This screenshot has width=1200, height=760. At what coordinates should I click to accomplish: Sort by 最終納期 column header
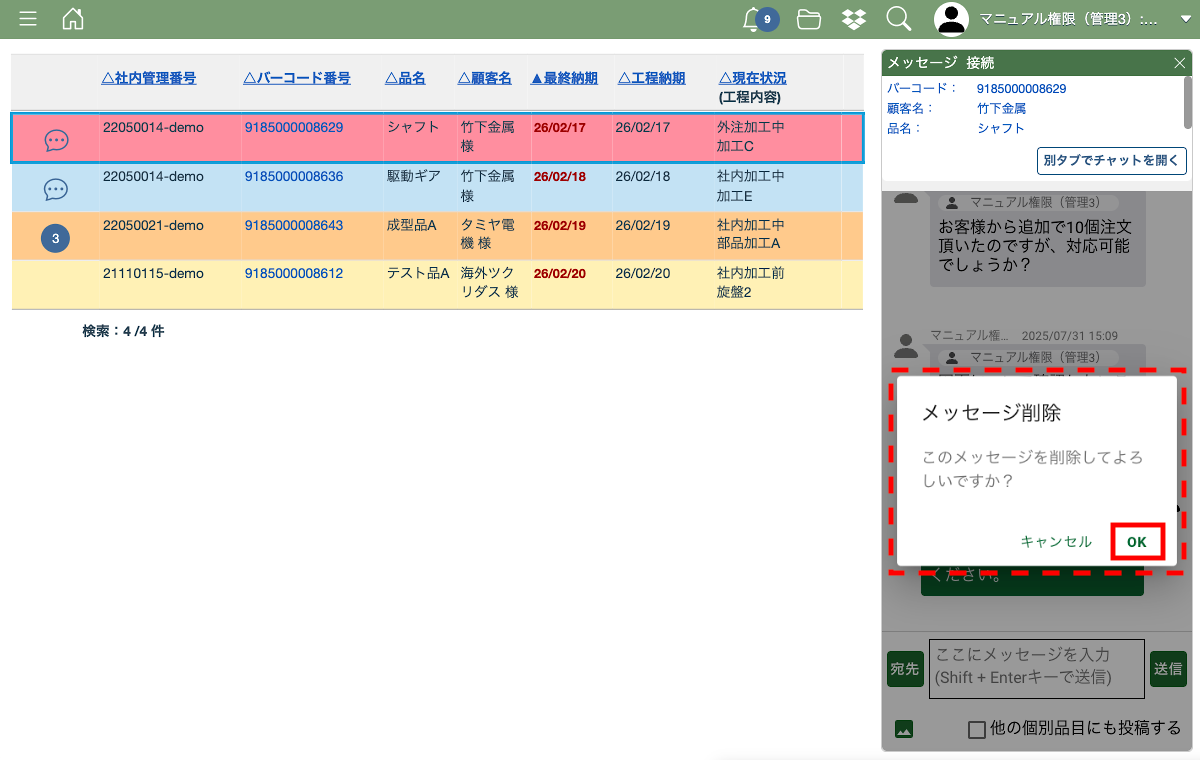[564, 78]
